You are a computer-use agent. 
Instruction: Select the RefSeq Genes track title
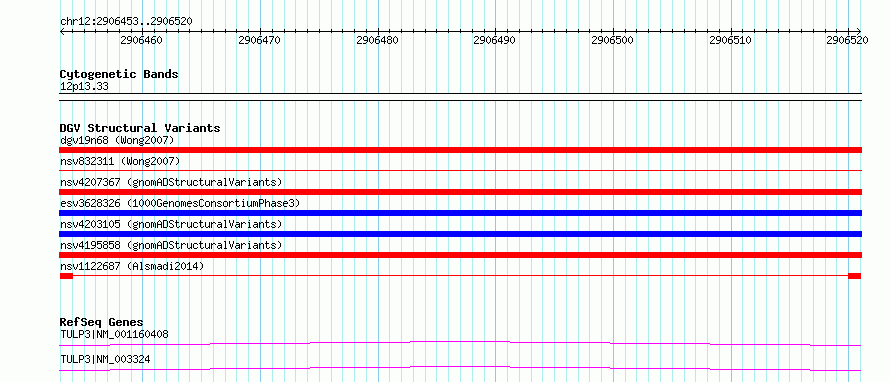pos(102,322)
